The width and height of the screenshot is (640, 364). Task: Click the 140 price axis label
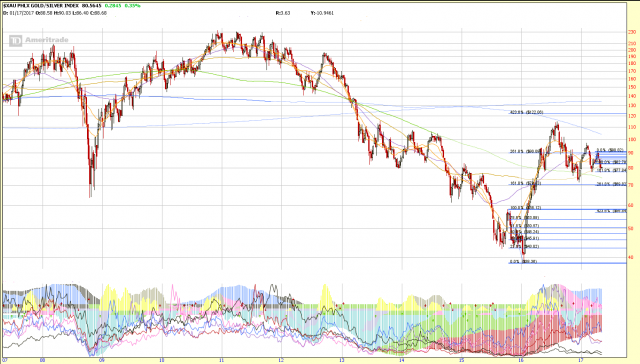632,96
